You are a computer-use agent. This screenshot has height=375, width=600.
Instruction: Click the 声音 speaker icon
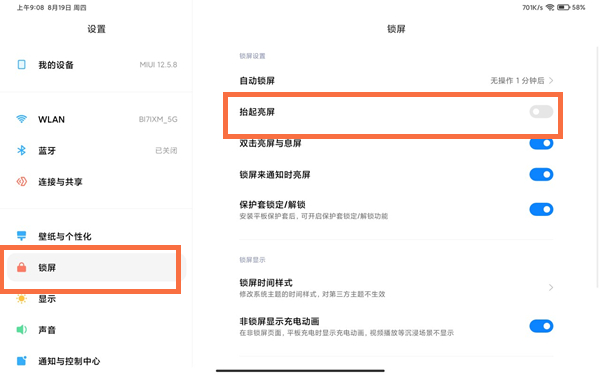(21, 329)
